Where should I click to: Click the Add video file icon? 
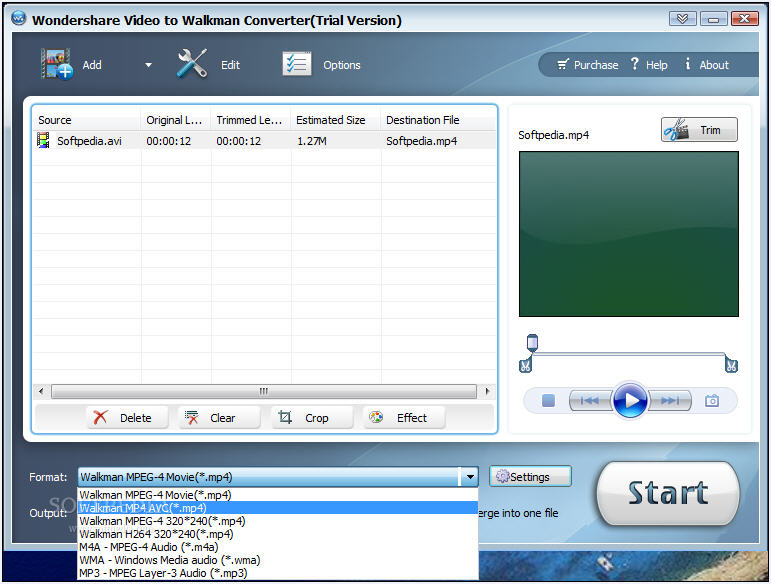(x=57, y=65)
